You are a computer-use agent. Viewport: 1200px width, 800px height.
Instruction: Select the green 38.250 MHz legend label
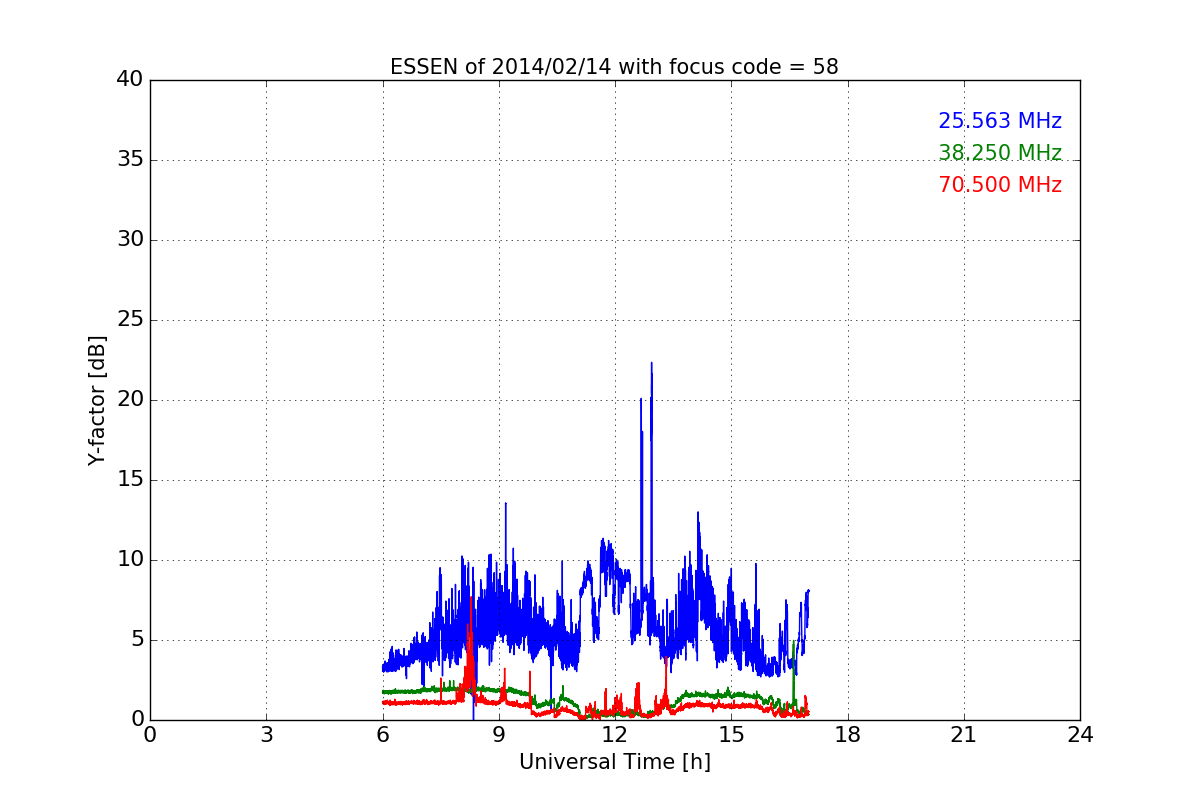(1000, 153)
